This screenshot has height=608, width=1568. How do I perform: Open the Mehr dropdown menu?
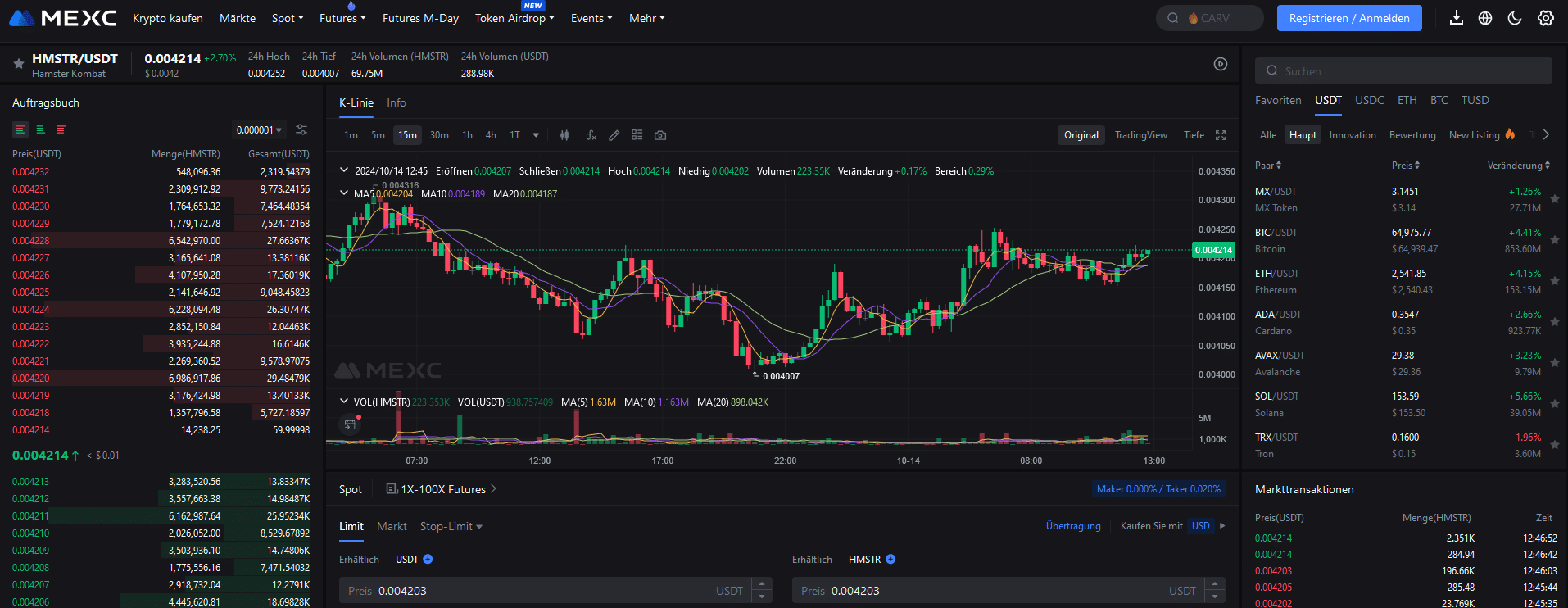click(x=647, y=18)
